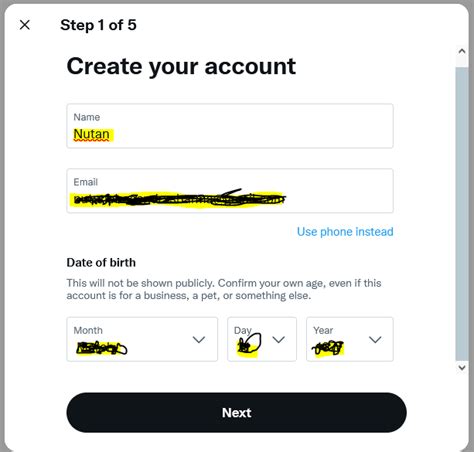Click the Step 1 of 5 header
The image size is (474, 452).
click(98, 25)
